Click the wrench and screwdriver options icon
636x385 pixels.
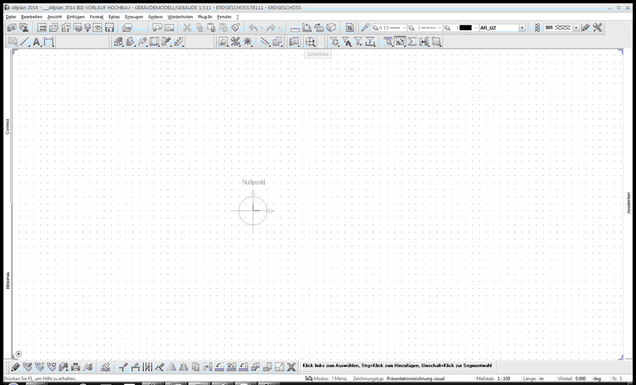coord(597,28)
